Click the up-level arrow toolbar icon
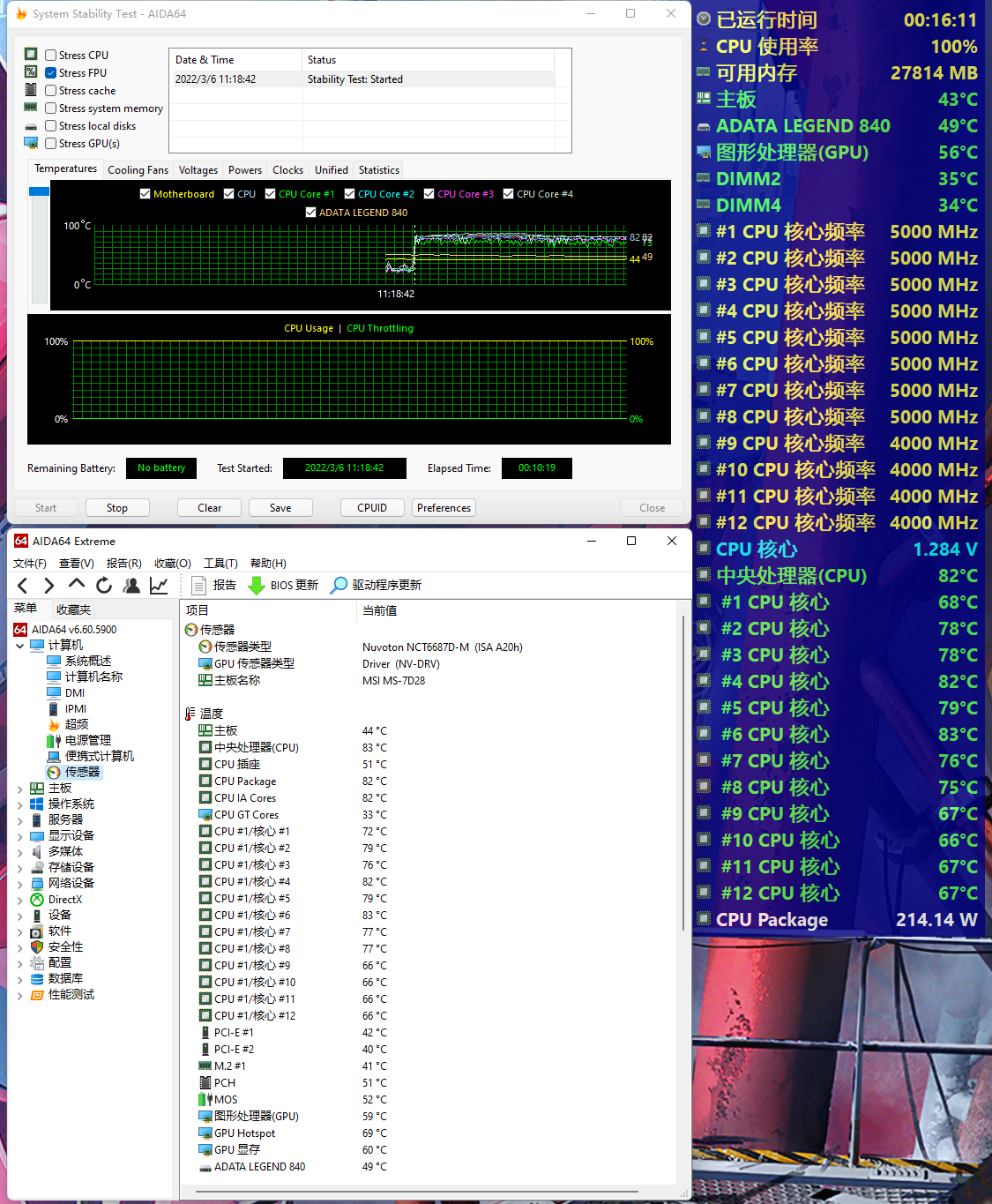This screenshot has height=1204, width=992. (x=77, y=585)
